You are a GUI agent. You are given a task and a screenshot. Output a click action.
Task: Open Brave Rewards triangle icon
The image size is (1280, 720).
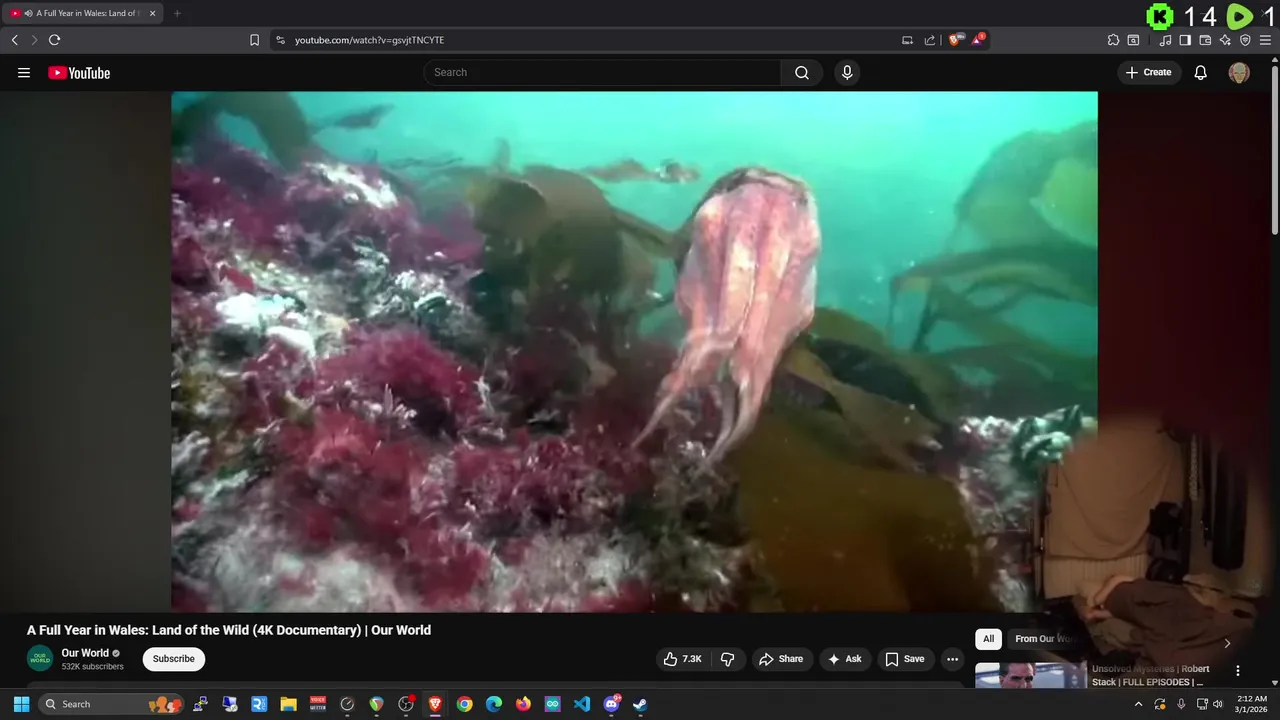pos(978,40)
